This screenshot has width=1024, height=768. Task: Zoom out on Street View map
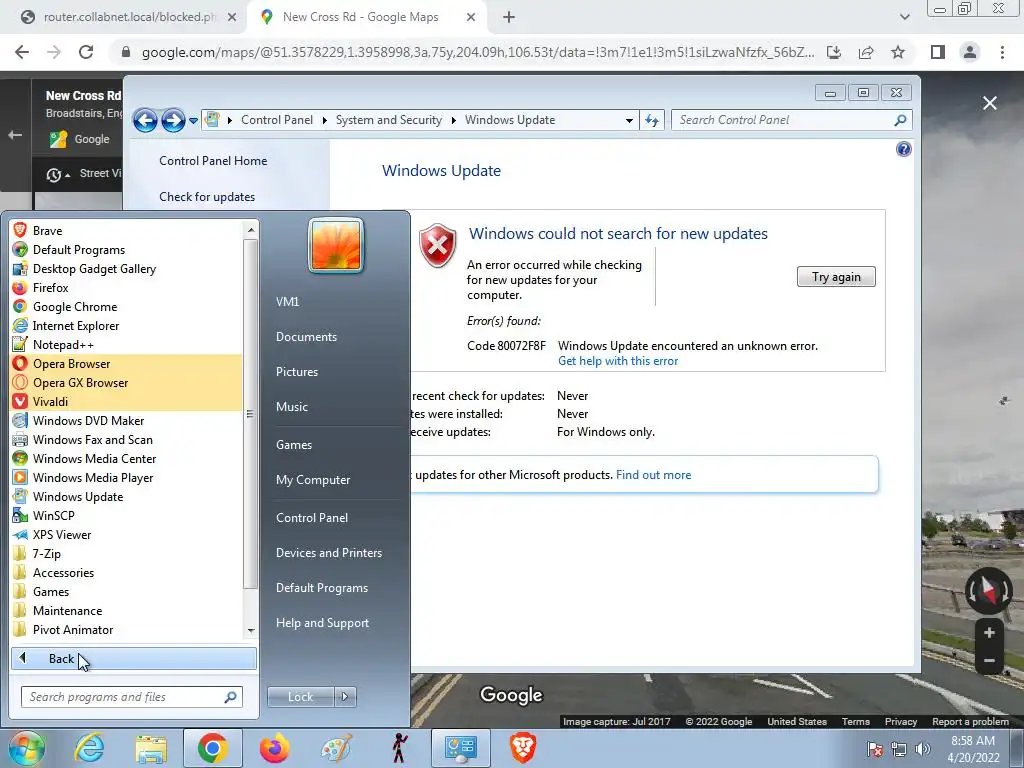pos(989,660)
